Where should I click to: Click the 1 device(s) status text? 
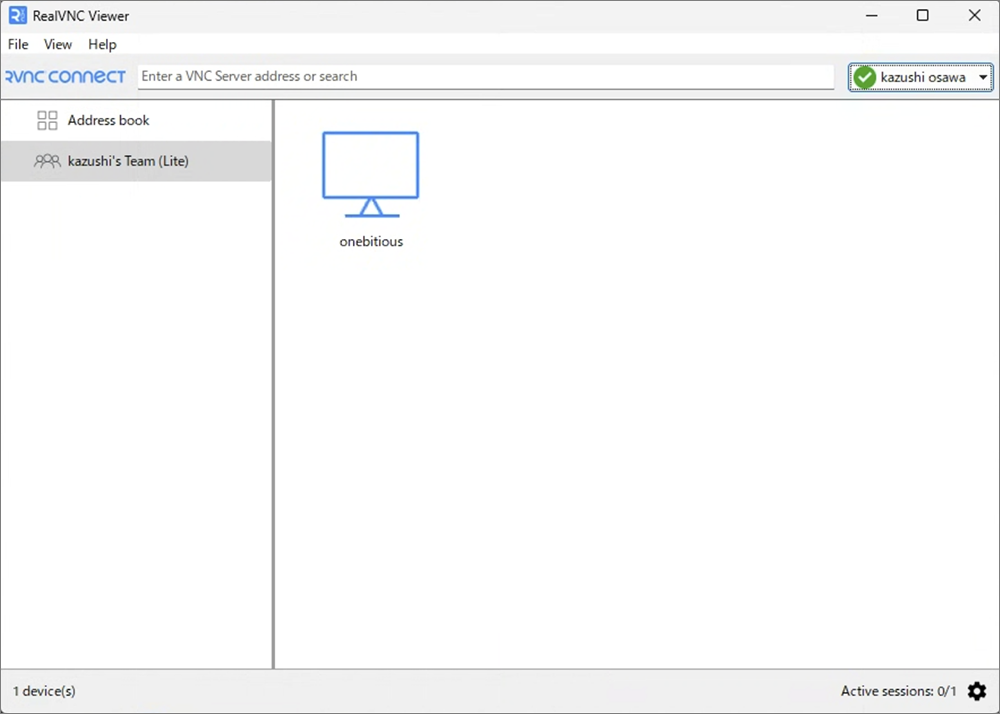[x=44, y=691]
